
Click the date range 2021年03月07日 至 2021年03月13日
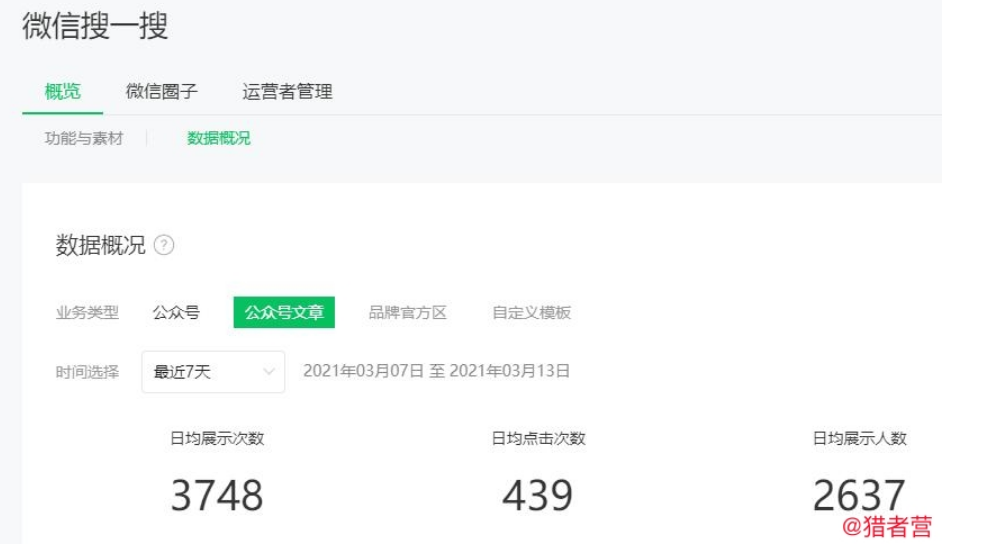tap(436, 371)
